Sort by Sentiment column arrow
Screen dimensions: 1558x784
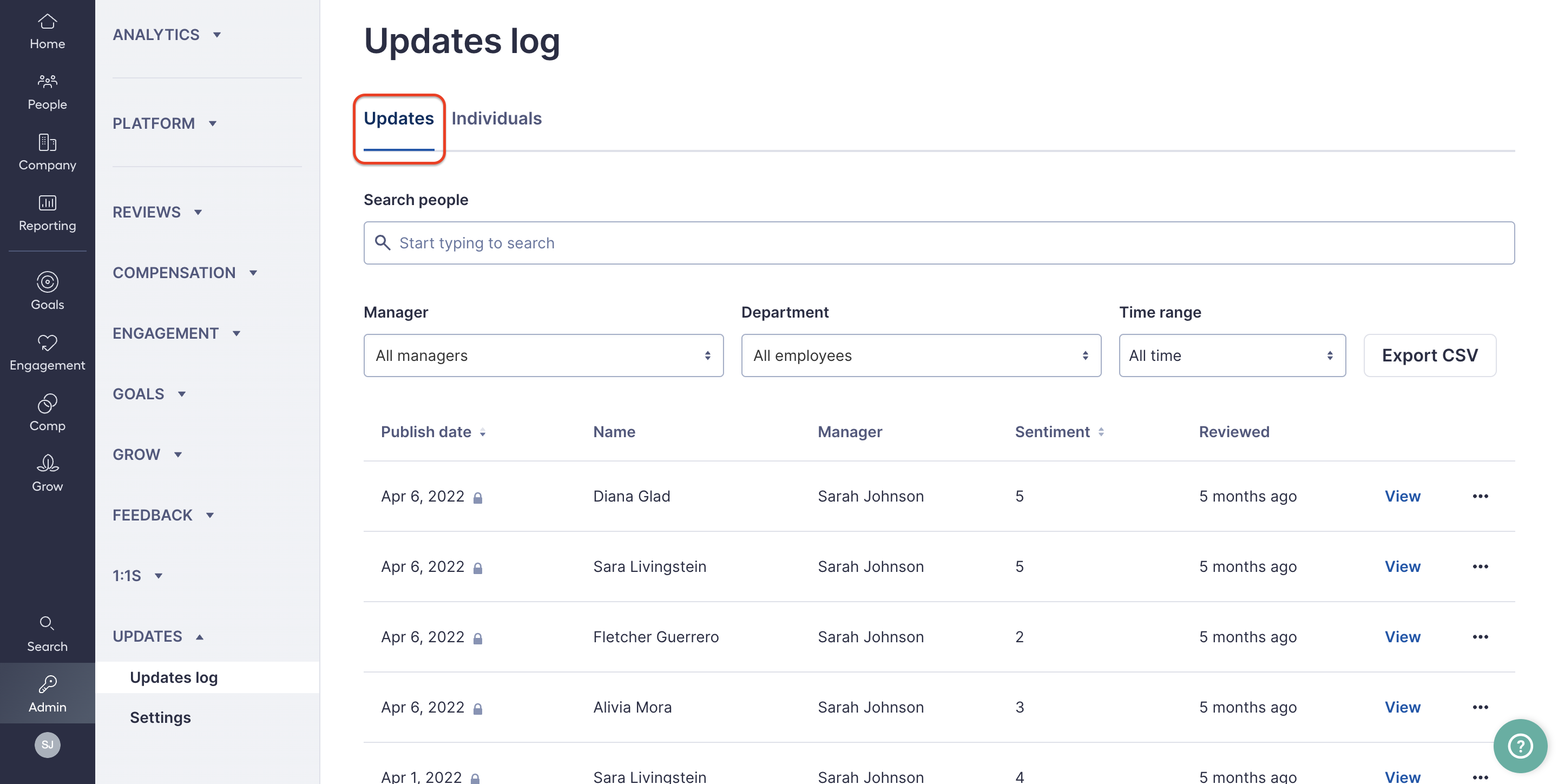[x=1101, y=432]
